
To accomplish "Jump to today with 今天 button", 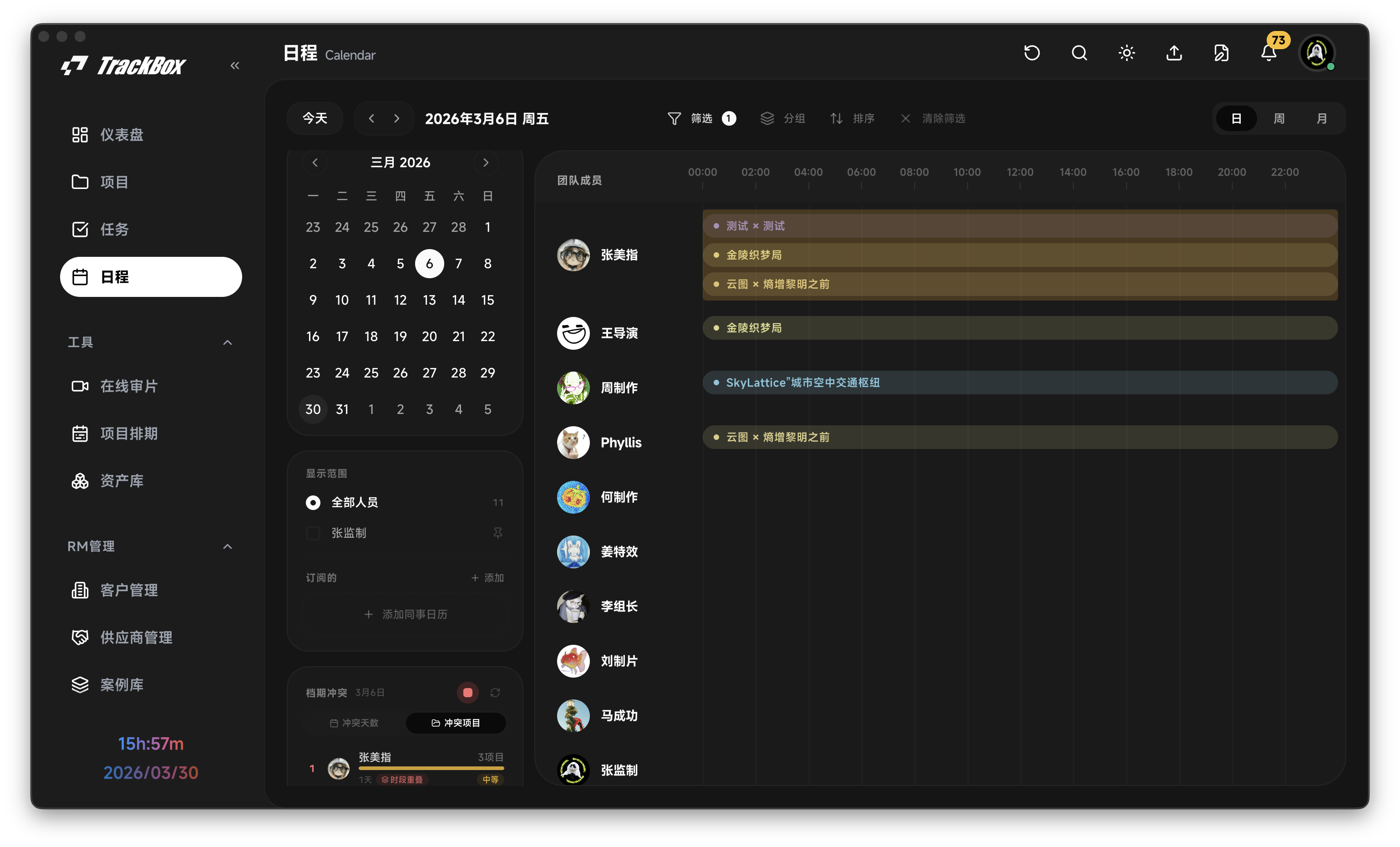I will click(x=315, y=118).
